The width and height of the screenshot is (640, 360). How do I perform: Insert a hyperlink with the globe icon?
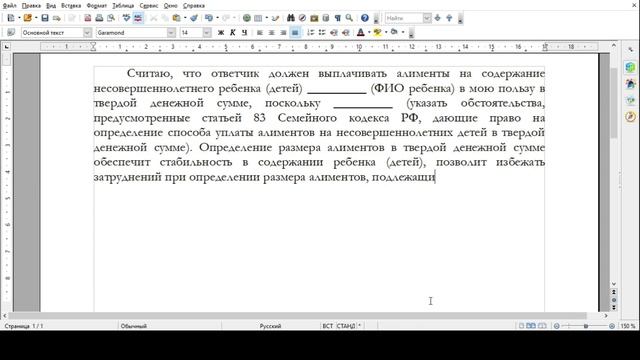(x=247, y=18)
